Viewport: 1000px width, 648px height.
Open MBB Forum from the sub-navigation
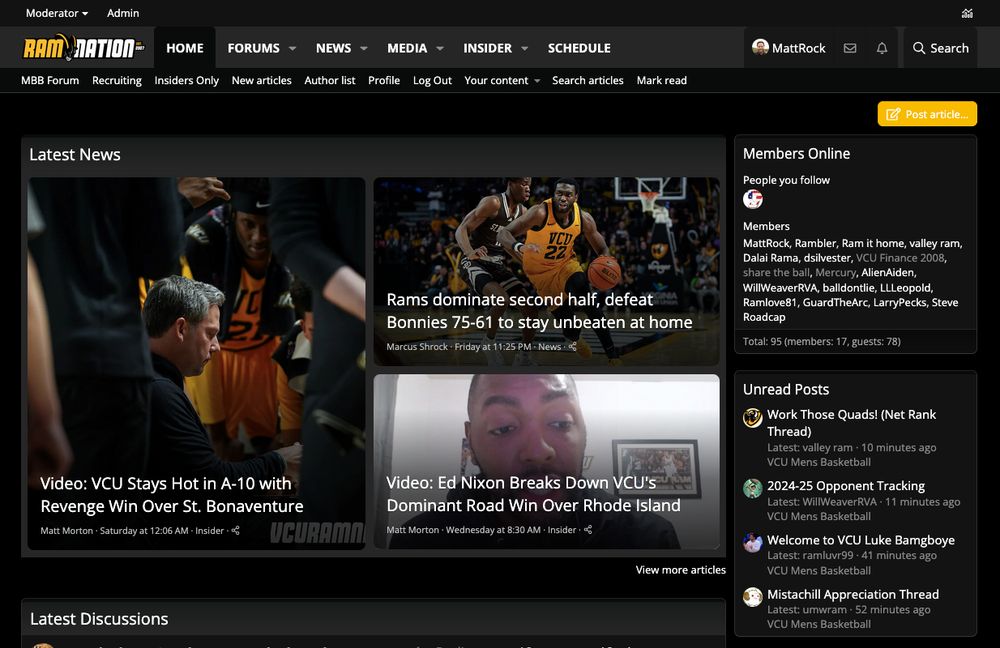tap(50, 80)
